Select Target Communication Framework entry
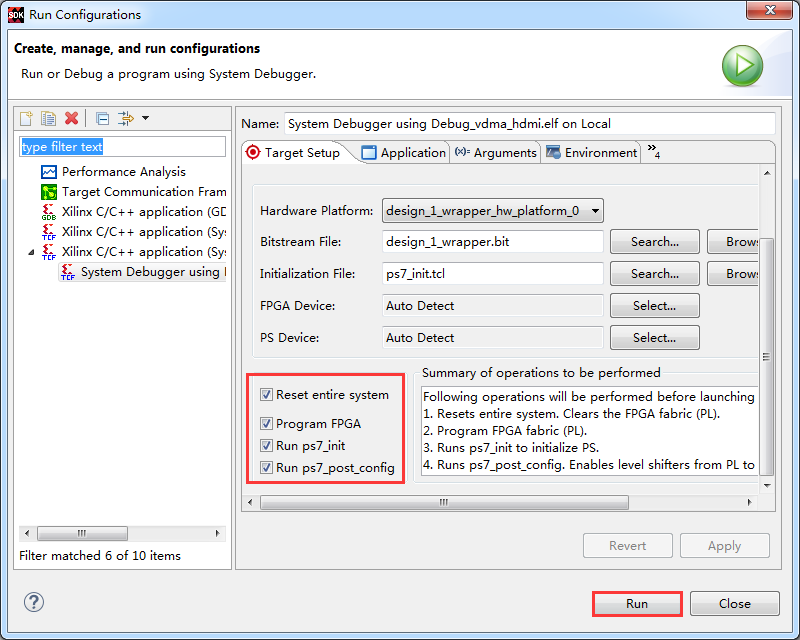 (144, 192)
